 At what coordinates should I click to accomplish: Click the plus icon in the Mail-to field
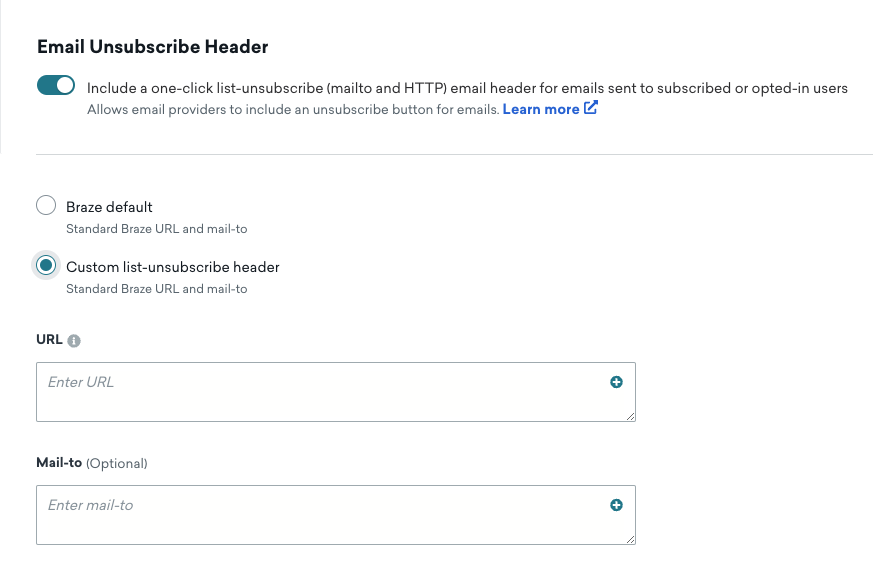tap(616, 505)
